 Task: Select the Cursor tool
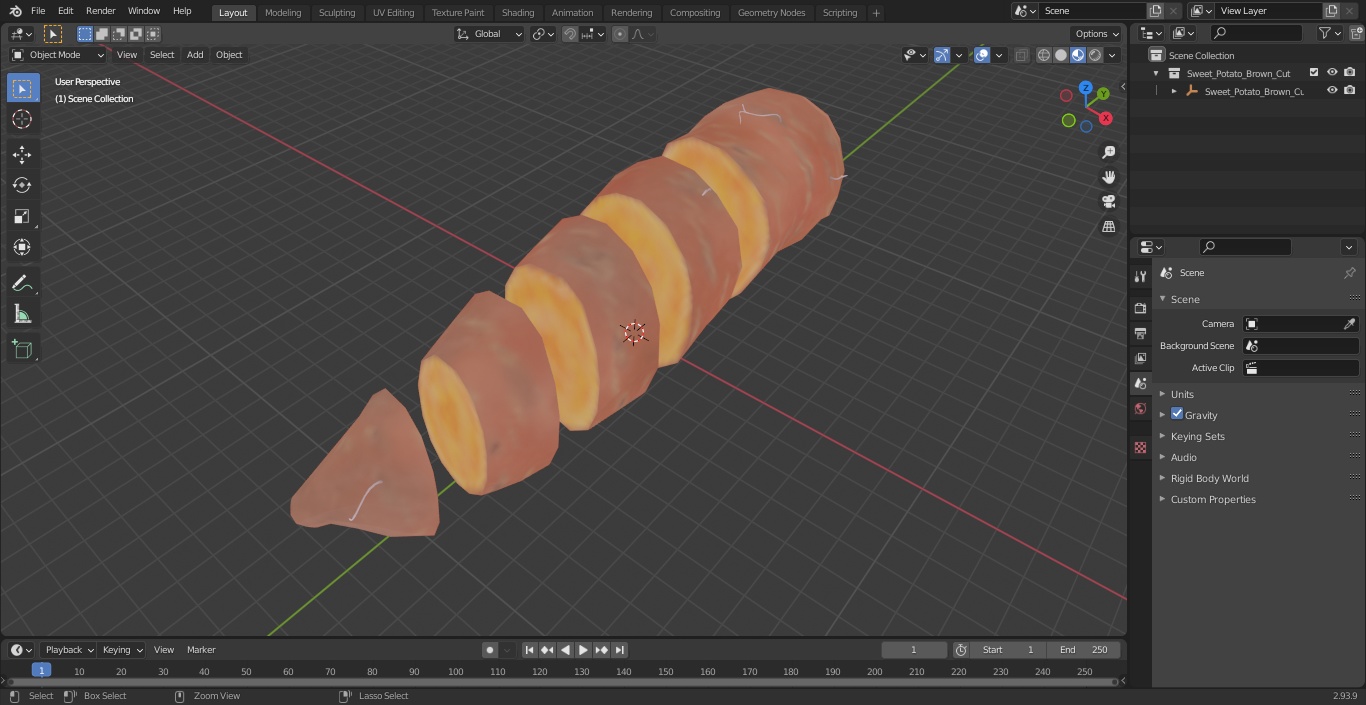click(22, 119)
